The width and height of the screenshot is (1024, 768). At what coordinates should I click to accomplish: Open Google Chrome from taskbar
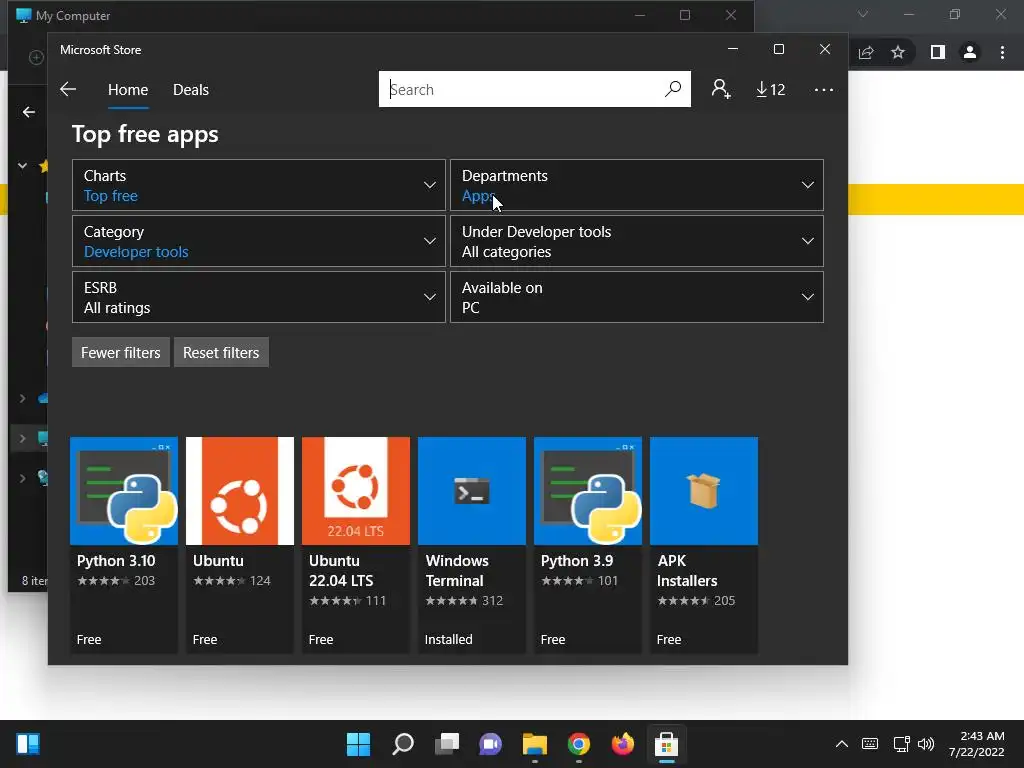tap(579, 744)
